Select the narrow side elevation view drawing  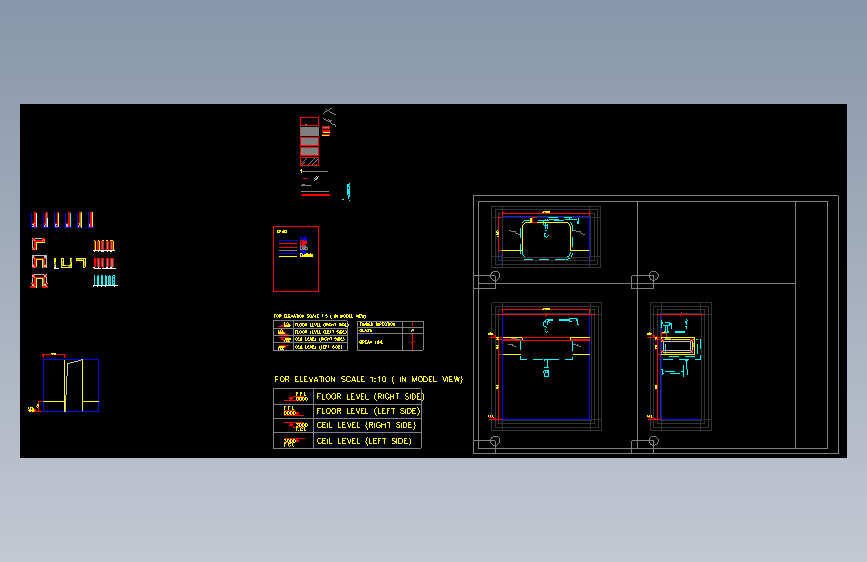pyautogui.click(x=681, y=366)
